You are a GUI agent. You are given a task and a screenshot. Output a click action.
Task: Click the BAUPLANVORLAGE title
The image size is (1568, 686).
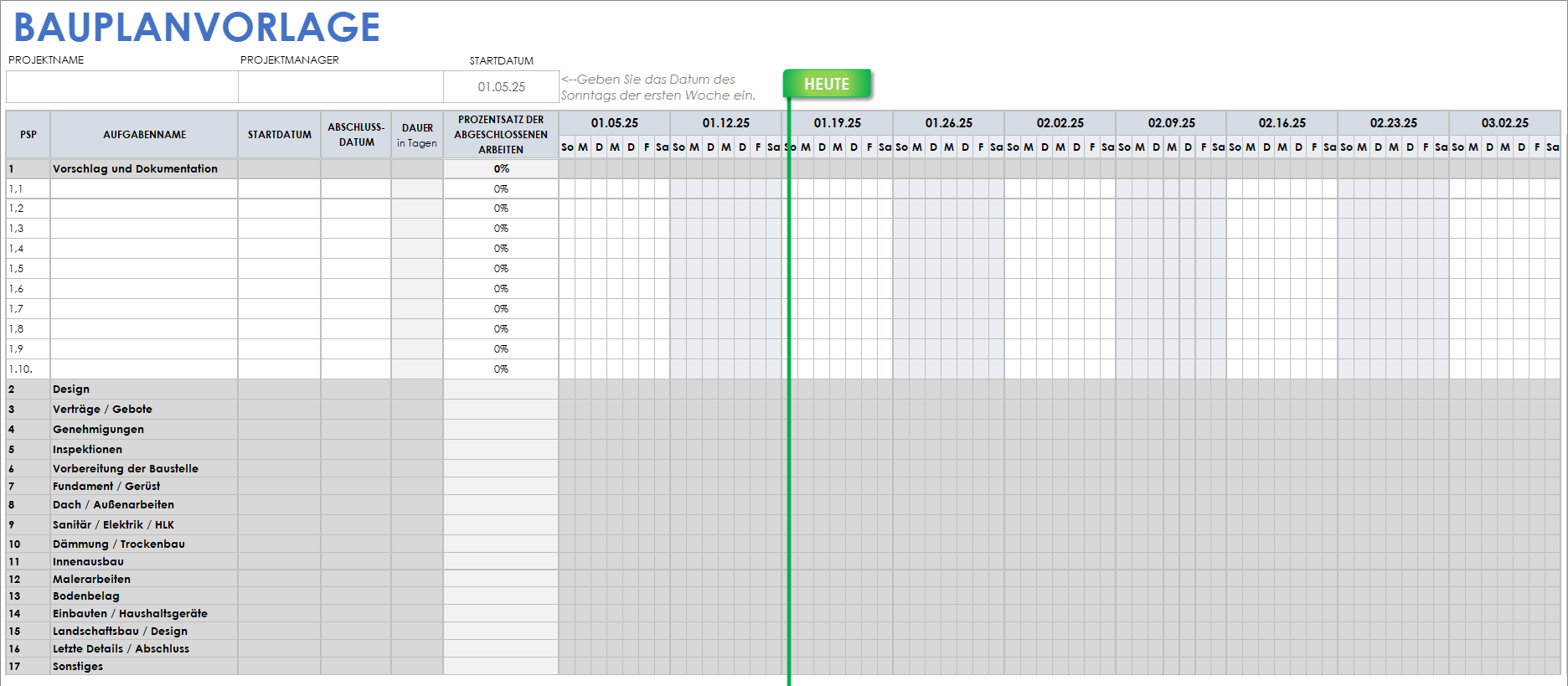pos(197,27)
